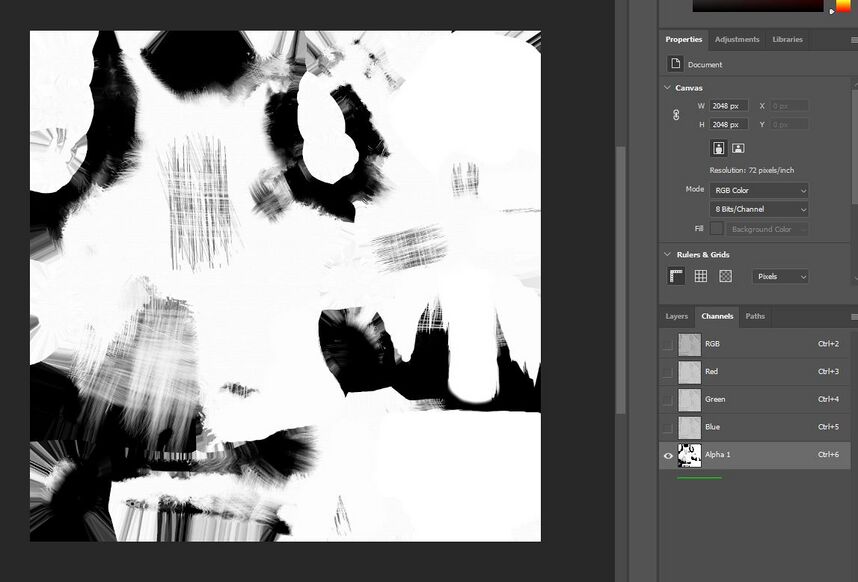Viewport: 858px width, 582px height.
Task: Open the Properties panel flyout menu
Action: click(853, 40)
